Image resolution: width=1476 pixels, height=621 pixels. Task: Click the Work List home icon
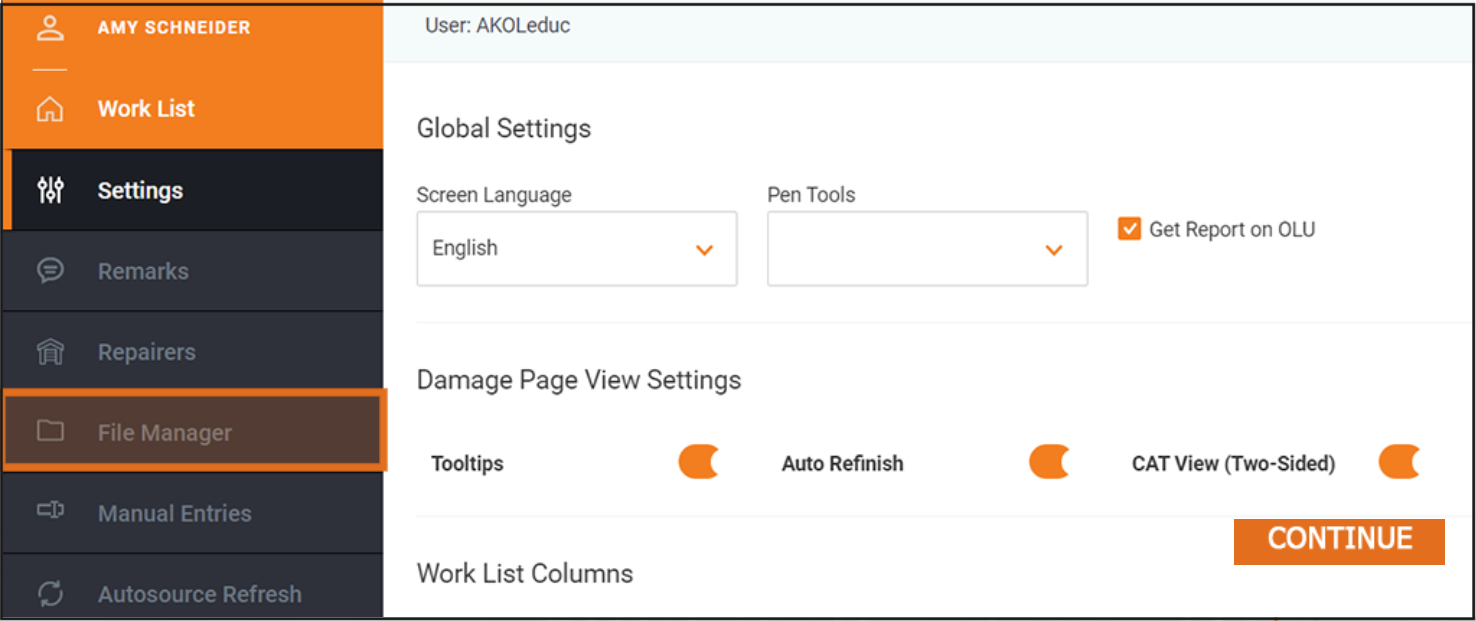click(49, 109)
